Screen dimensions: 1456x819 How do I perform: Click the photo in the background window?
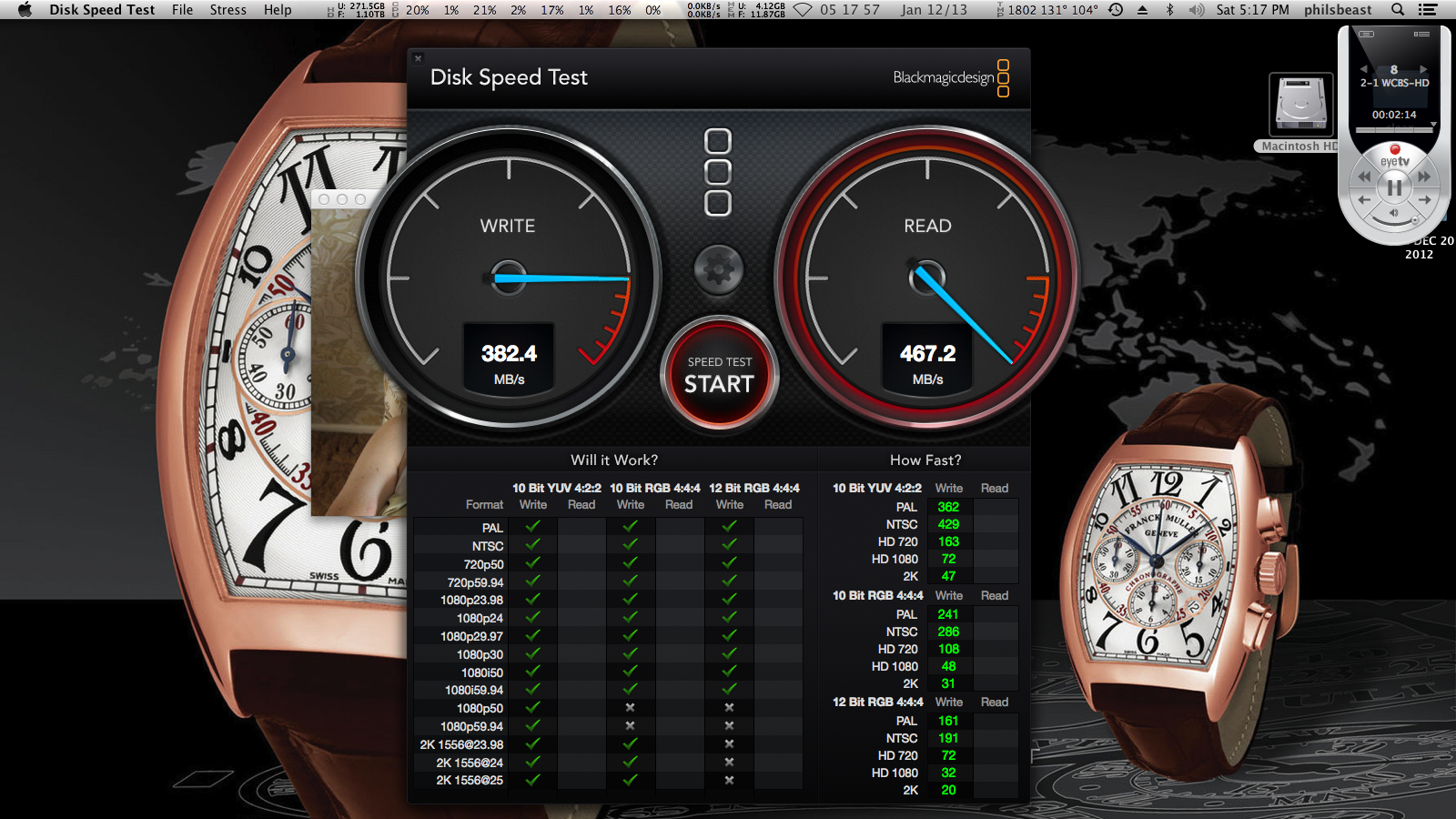click(359, 362)
